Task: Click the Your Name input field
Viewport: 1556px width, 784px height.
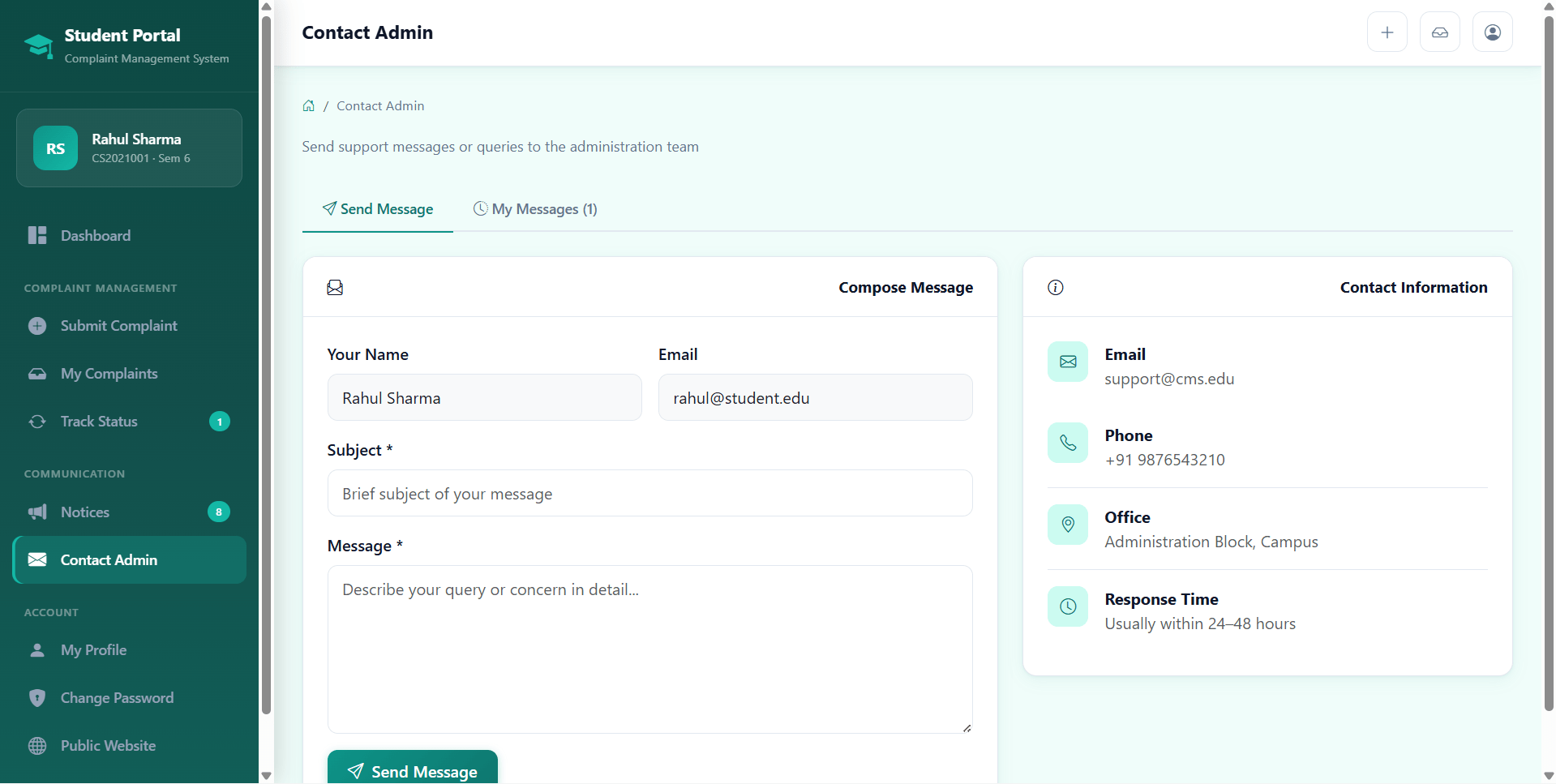Action: (x=485, y=398)
